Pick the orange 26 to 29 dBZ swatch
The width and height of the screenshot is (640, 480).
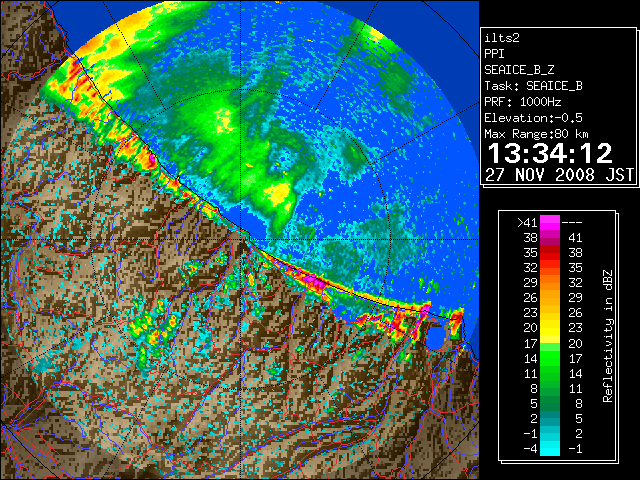click(550, 298)
